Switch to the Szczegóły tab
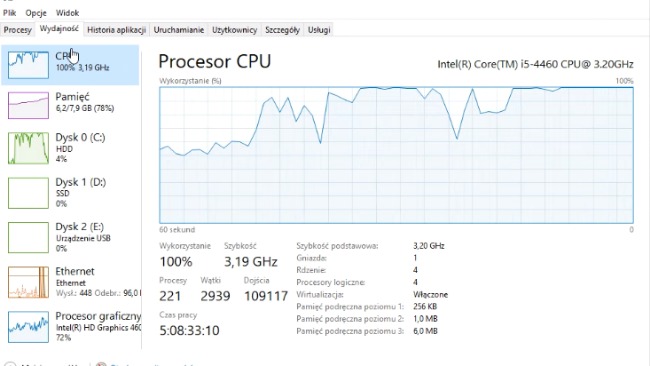 (282, 30)
